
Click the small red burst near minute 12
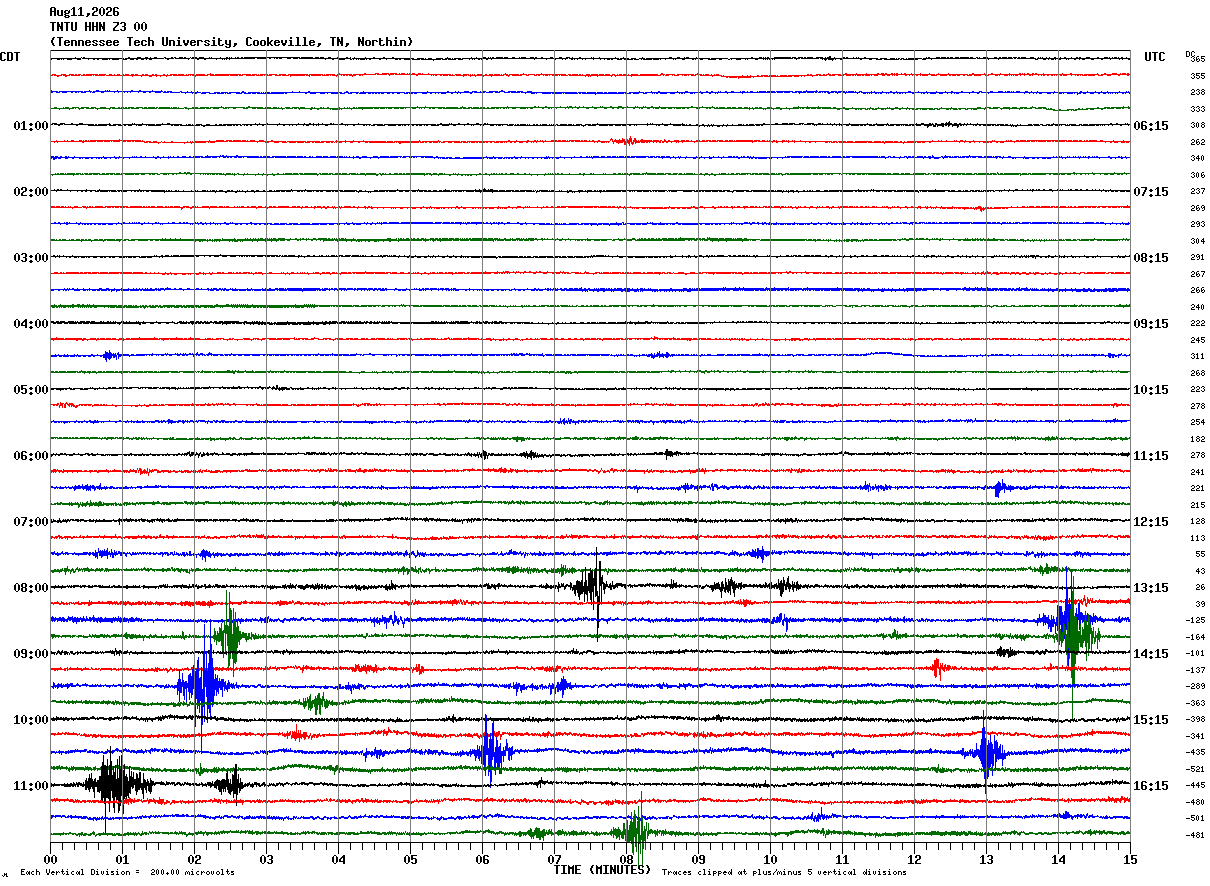(x=937, y=668)
